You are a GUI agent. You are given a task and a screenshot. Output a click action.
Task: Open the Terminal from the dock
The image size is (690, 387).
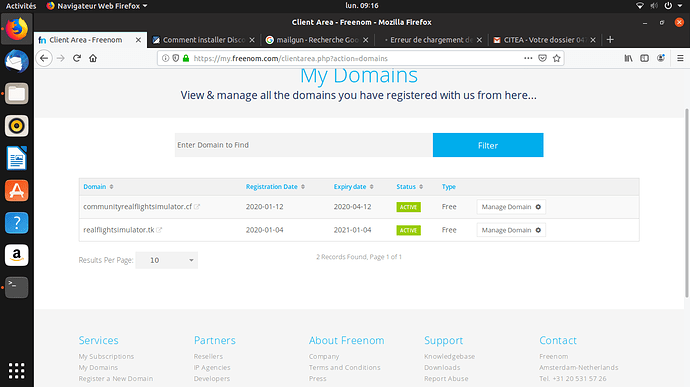[x=17, y=287]
